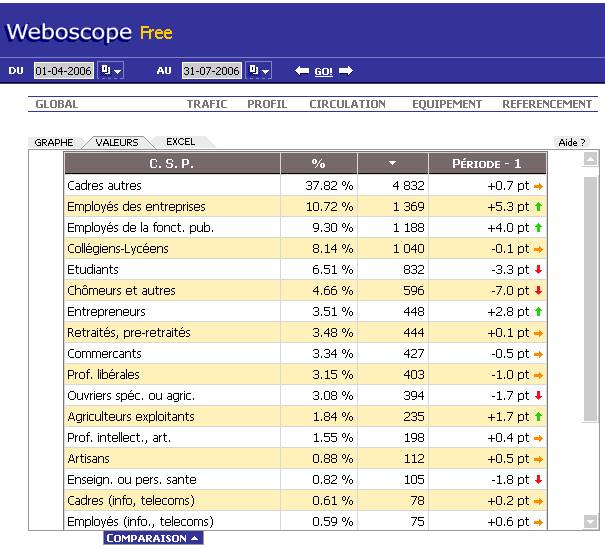This screenshot has width=605, height=549.
Task: Select the Collégiens-Lycéens label
Action: tap(118, 249)
